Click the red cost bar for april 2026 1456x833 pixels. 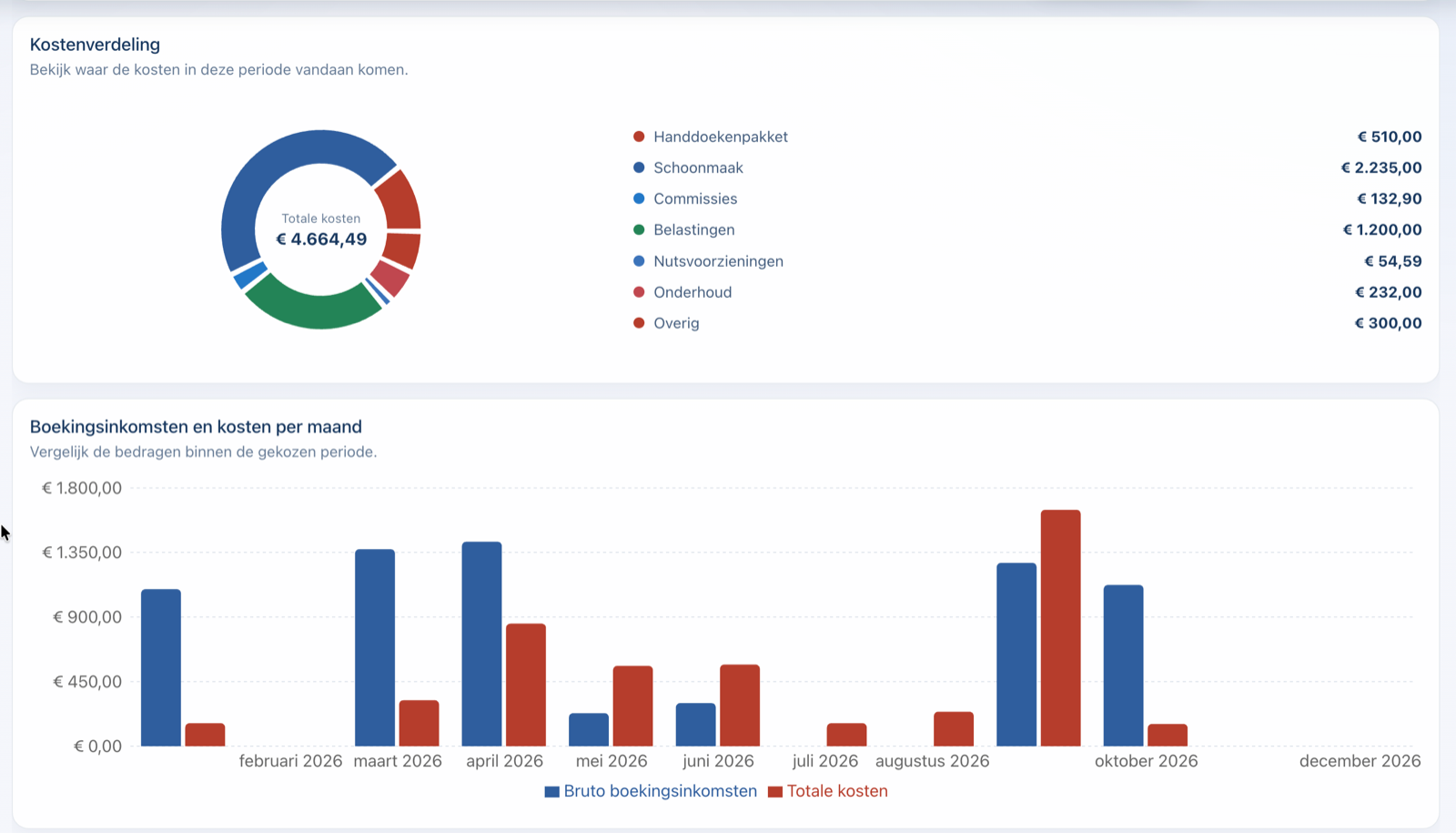[526, 685]
